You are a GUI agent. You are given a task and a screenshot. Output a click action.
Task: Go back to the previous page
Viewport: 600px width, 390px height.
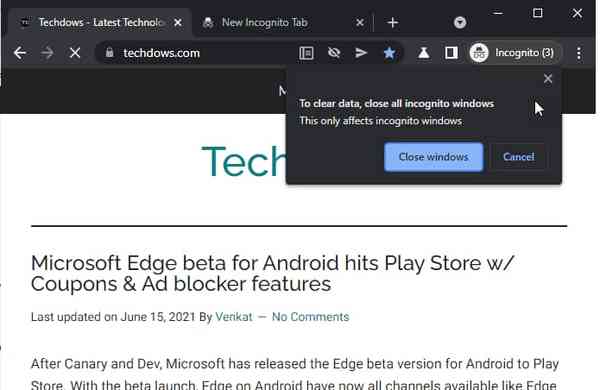20,53
